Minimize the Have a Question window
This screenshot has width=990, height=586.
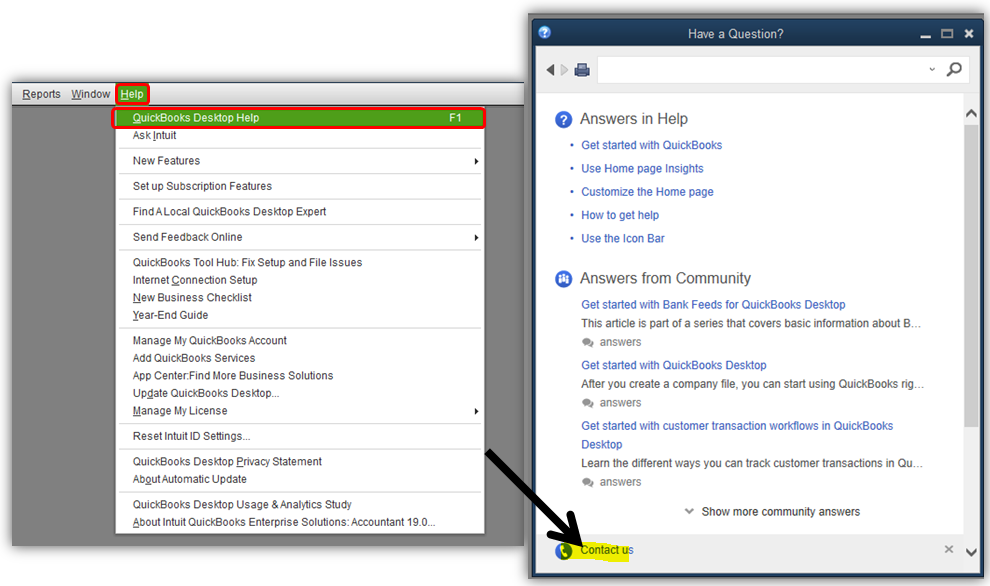(x=925, y=35)
